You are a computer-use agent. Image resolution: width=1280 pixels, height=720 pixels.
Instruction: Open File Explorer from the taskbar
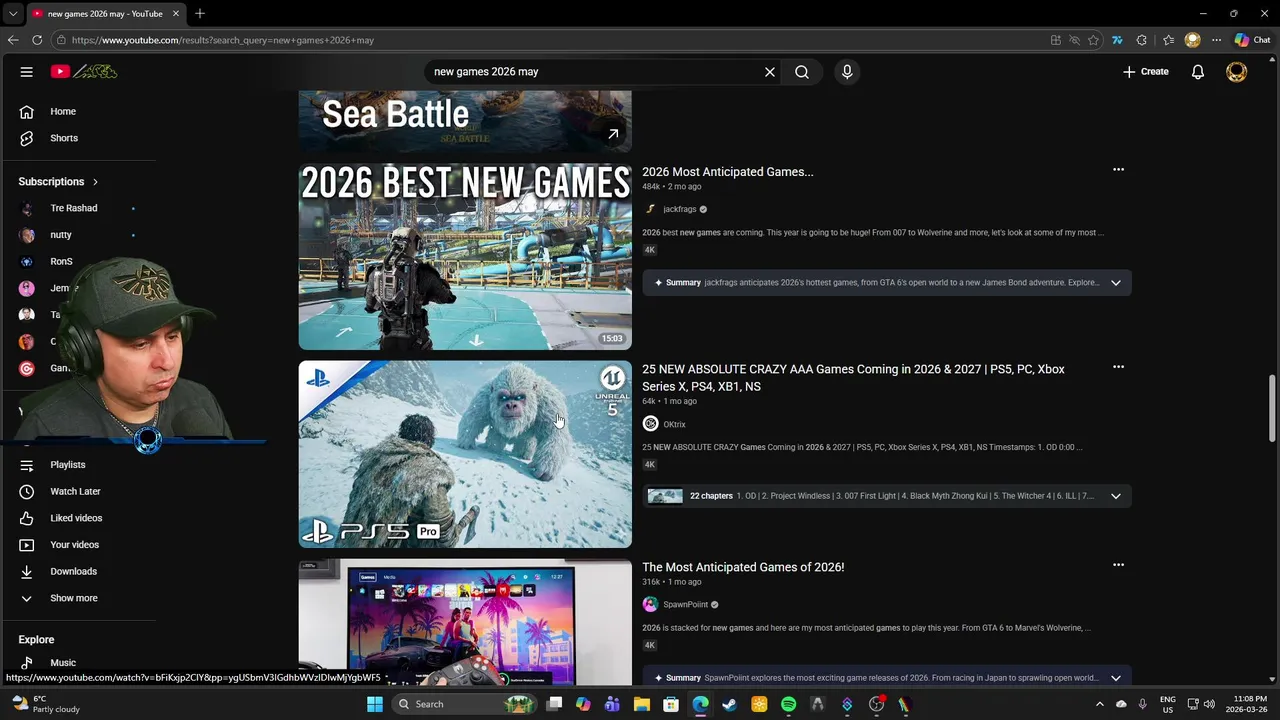coord(641,704)
